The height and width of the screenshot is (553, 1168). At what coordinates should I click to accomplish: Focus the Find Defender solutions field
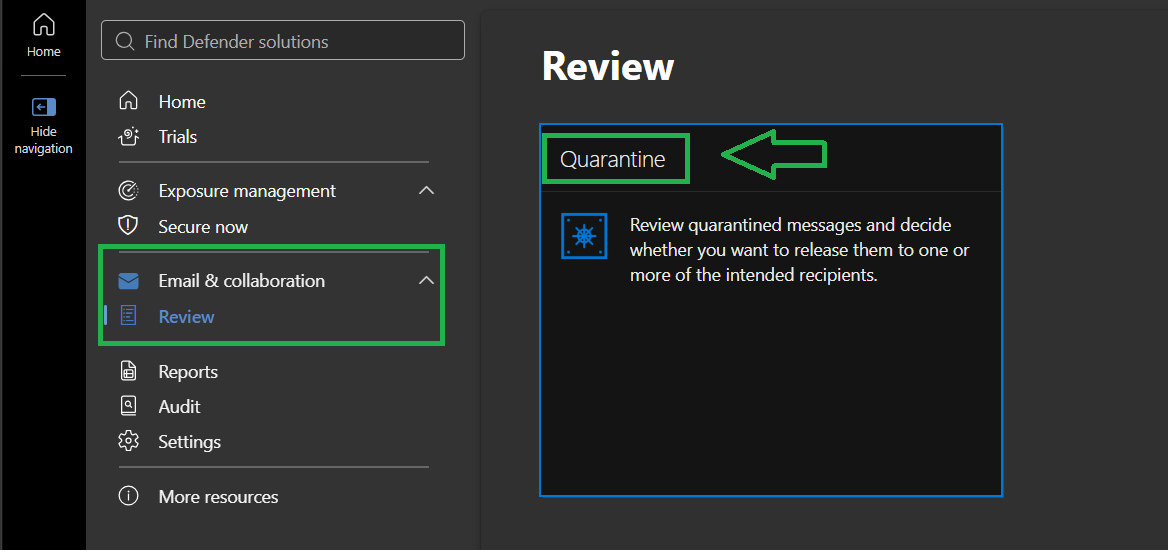(283, 40)
